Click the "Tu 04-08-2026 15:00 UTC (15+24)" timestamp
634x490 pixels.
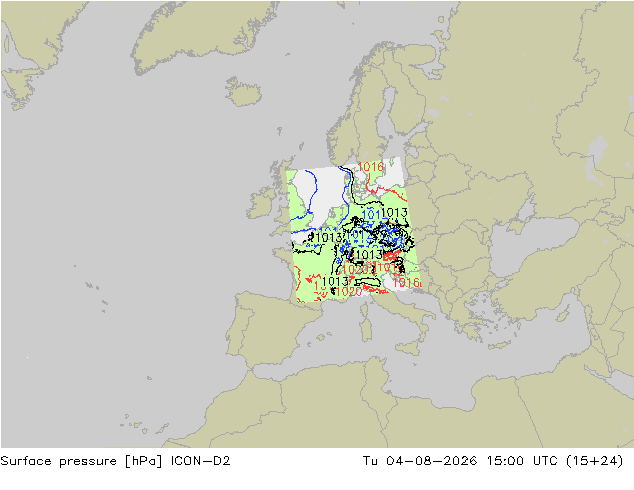493,461
